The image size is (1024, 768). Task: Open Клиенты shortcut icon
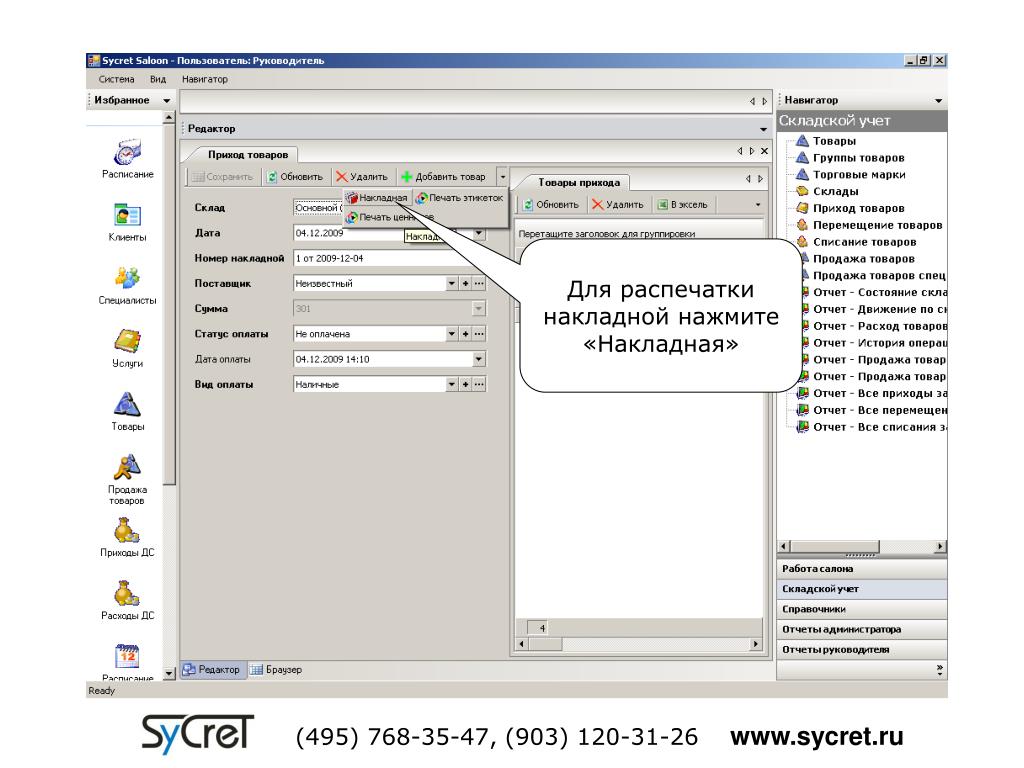pyautogui.click(x=127, y=215)
